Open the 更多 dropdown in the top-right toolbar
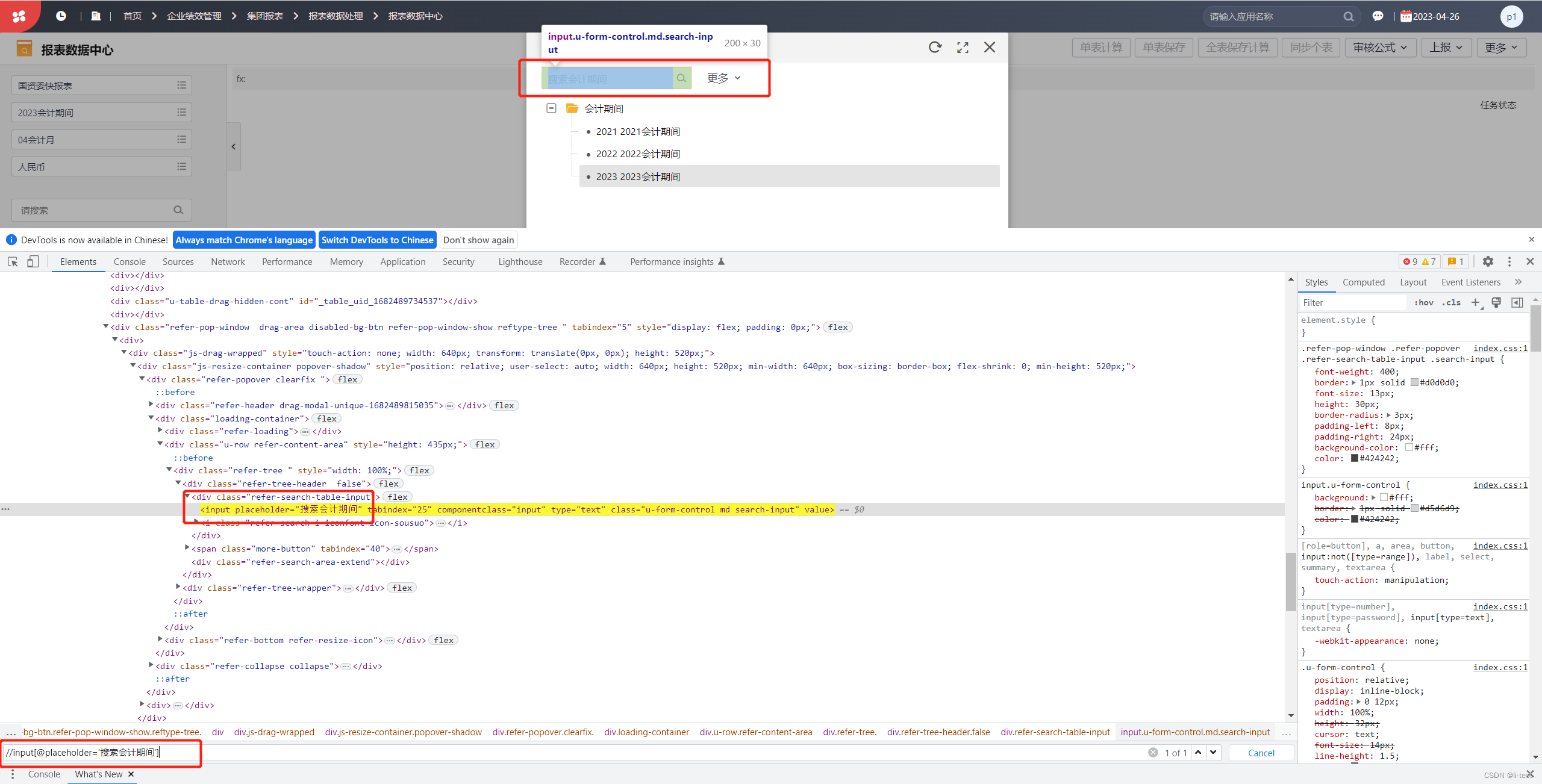This screenshot has height=784, width=1542. (1501, 47)
